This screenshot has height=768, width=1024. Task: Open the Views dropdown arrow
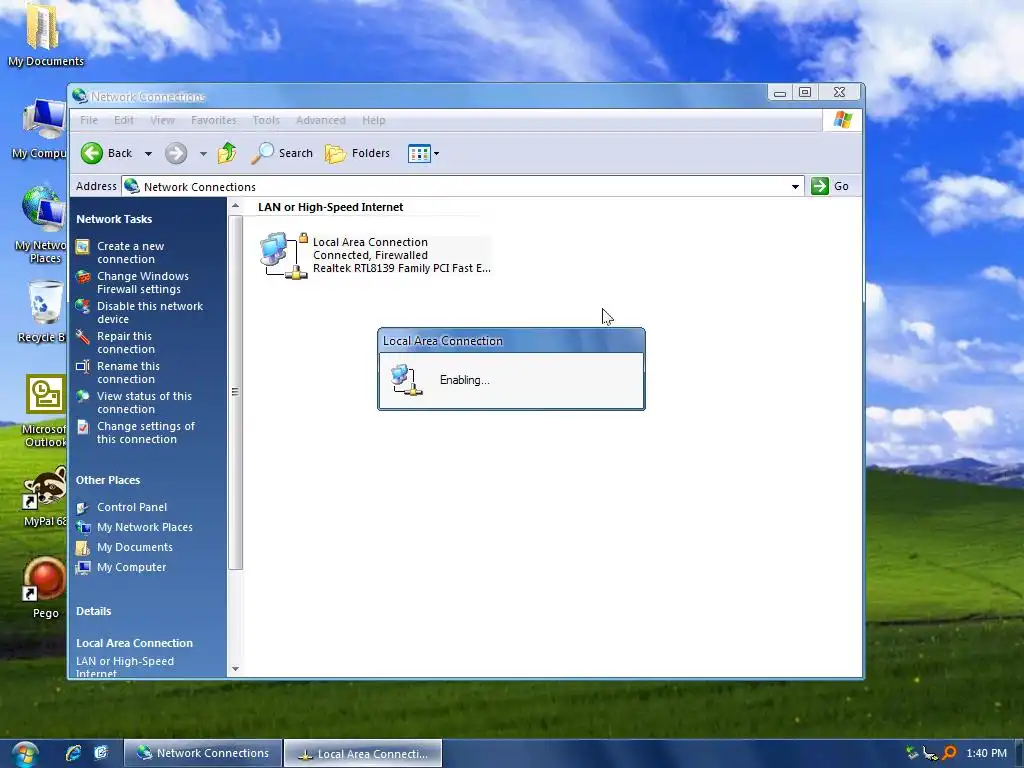[x=436, y=153]
